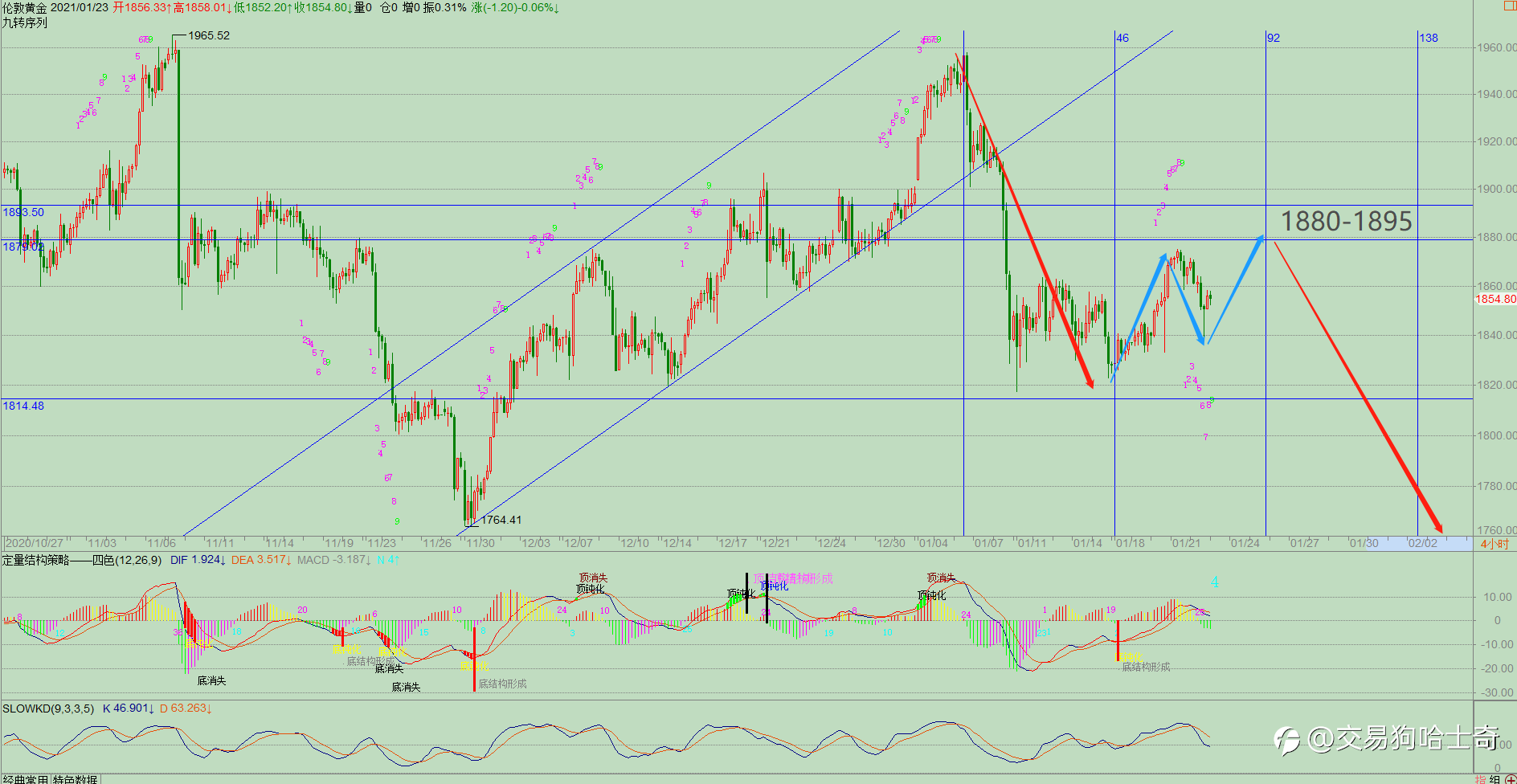Click the window layout icon at top right
Screen dimensions: 1517x784
1509,6
